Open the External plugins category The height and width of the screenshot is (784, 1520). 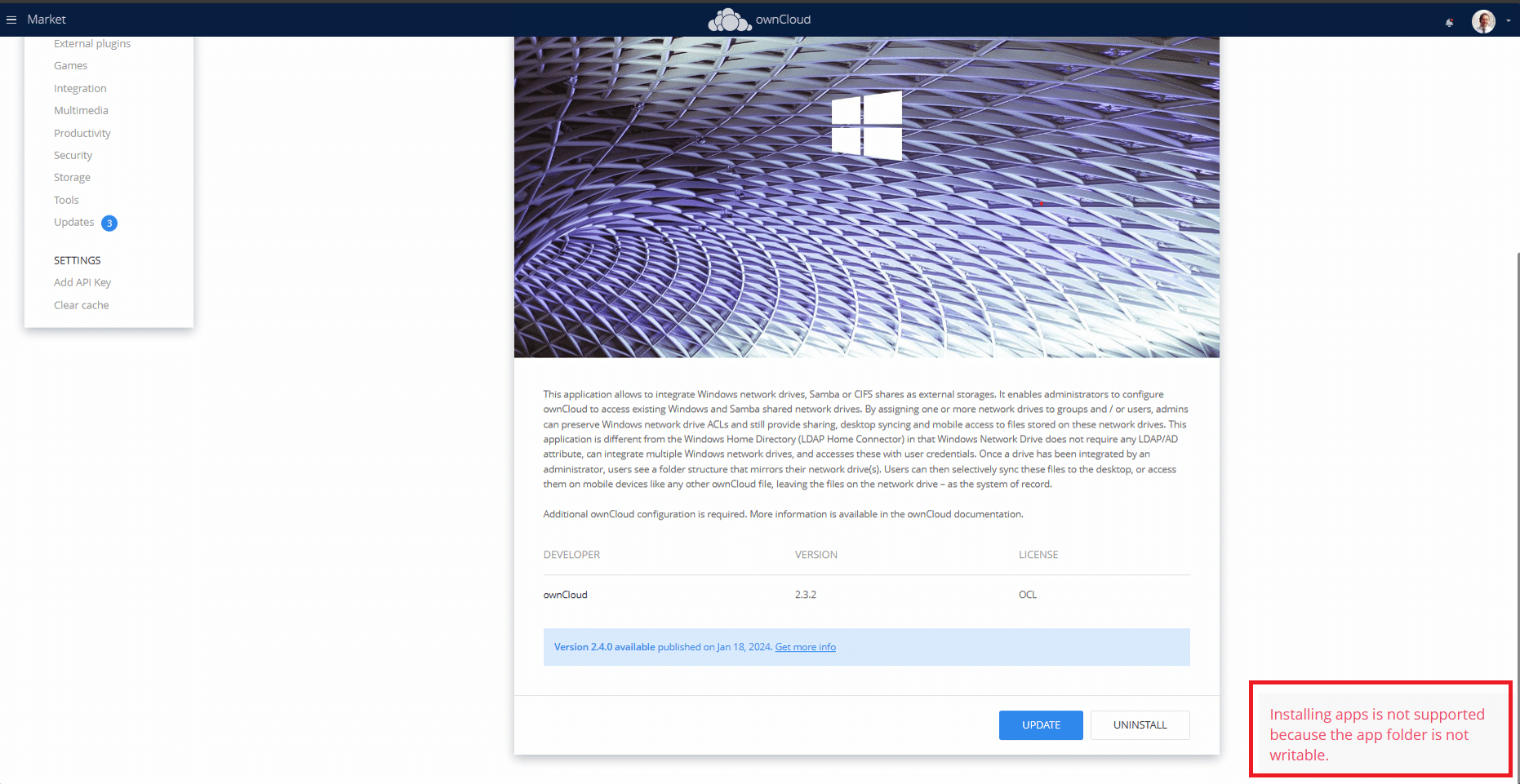92,43
